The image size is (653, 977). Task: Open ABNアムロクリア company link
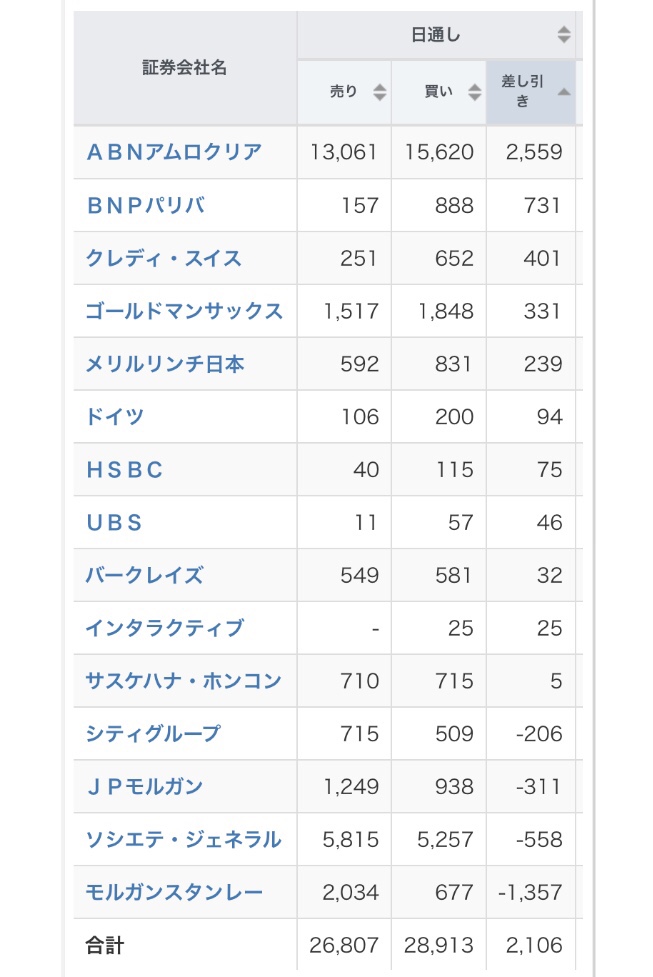[x=174, y=152]
